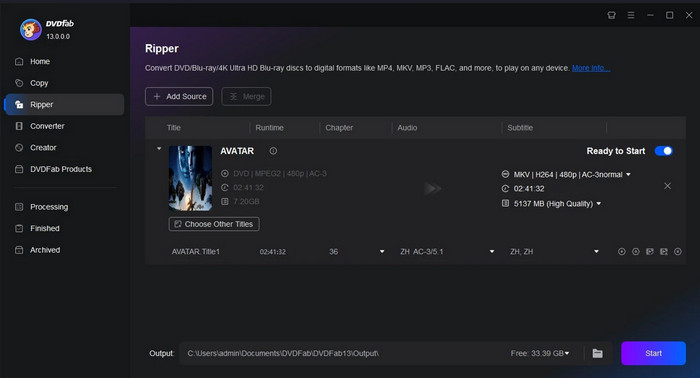700x378 pixels.
Task: Click the version number 13.0.0.0
Action: click(x=58, y=37)
